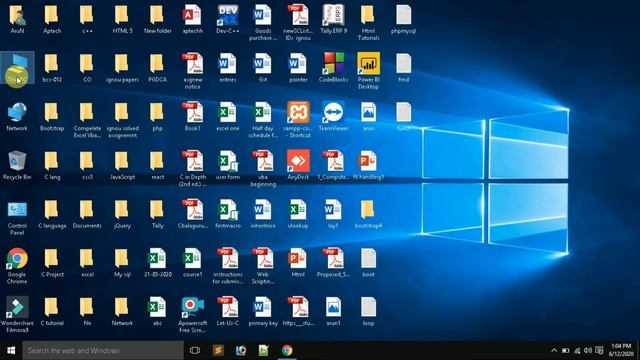Select the TeamViewer desktop icon
Screen dimensions: 640x360
pos(333,116)
